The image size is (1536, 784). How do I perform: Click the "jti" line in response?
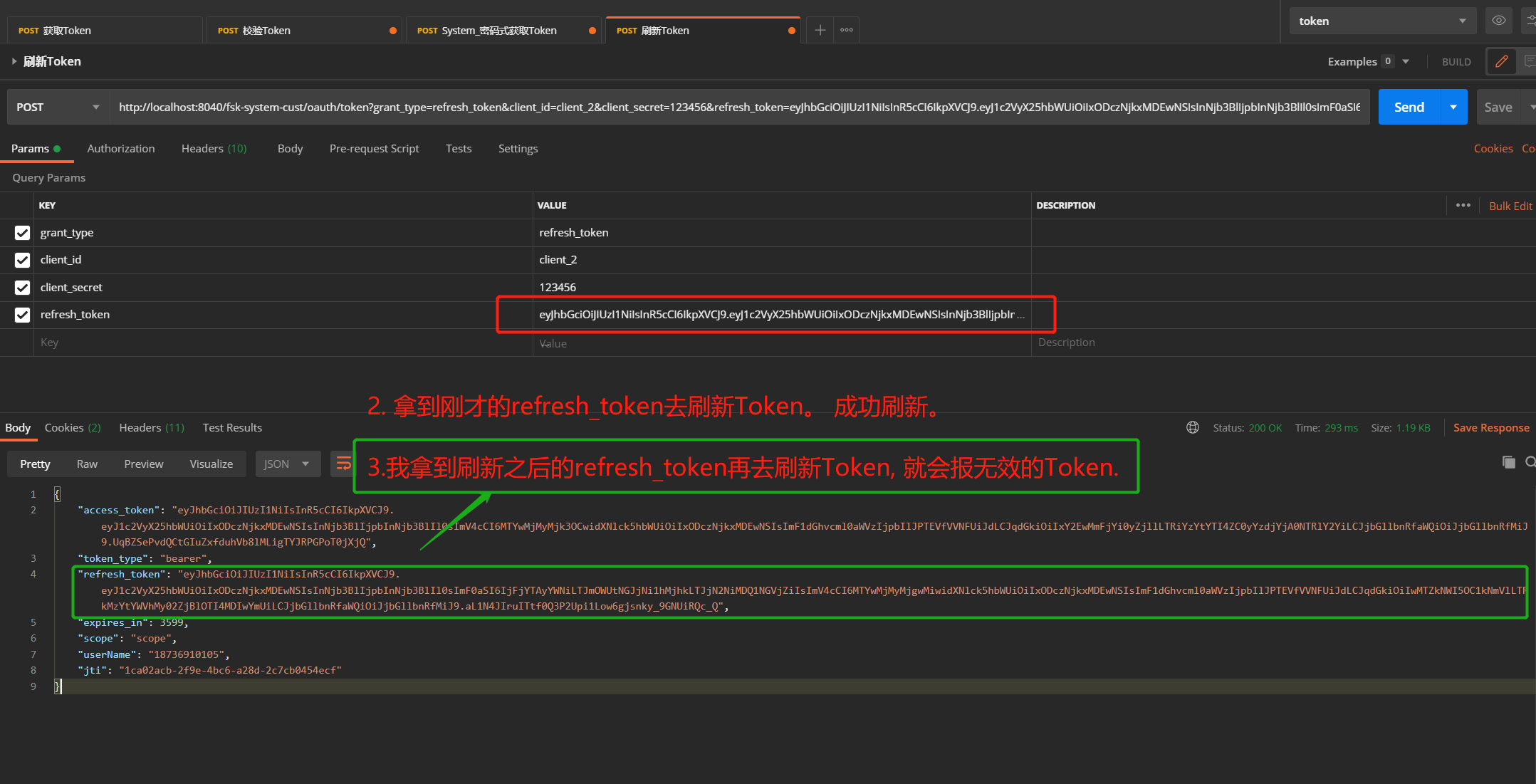click(209, 670)
